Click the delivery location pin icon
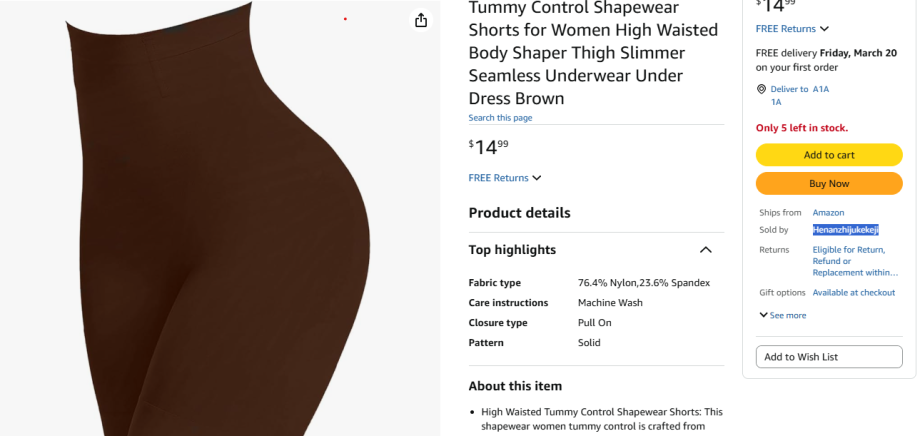The image size is (920, 436). [x=761, y=89]
